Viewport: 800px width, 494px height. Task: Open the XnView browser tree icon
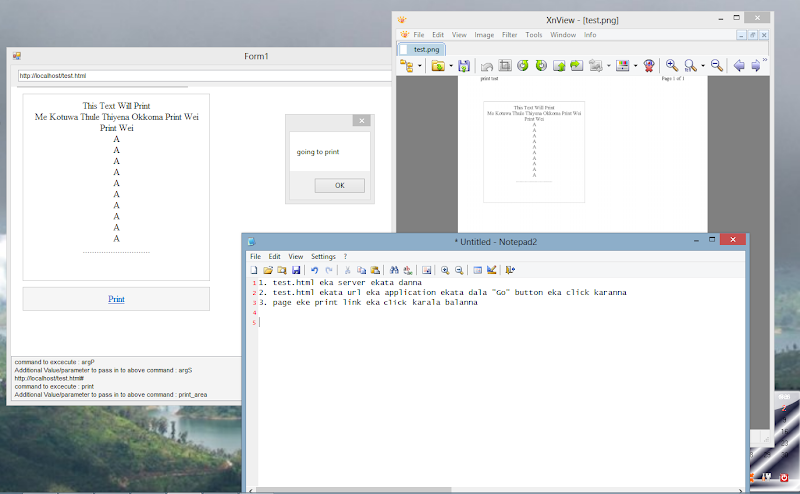point(407,65)
